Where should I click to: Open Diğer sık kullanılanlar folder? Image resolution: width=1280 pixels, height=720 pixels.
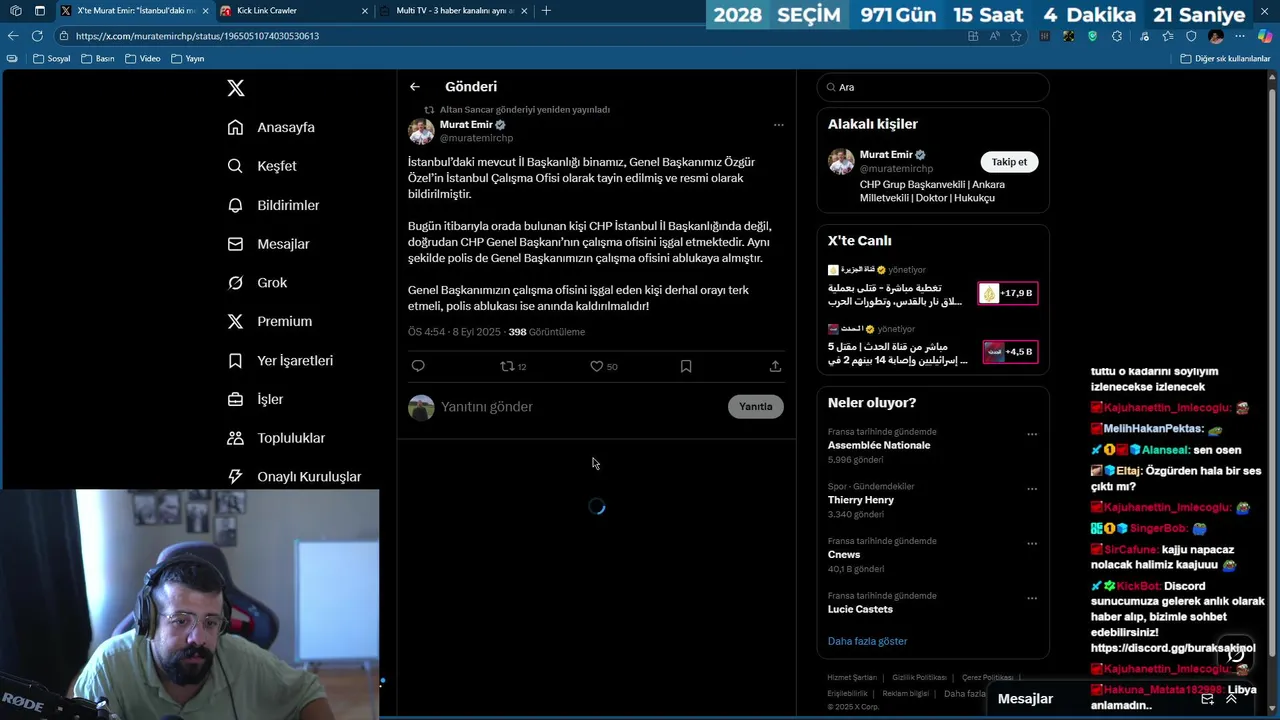[x=1225, y=59]
